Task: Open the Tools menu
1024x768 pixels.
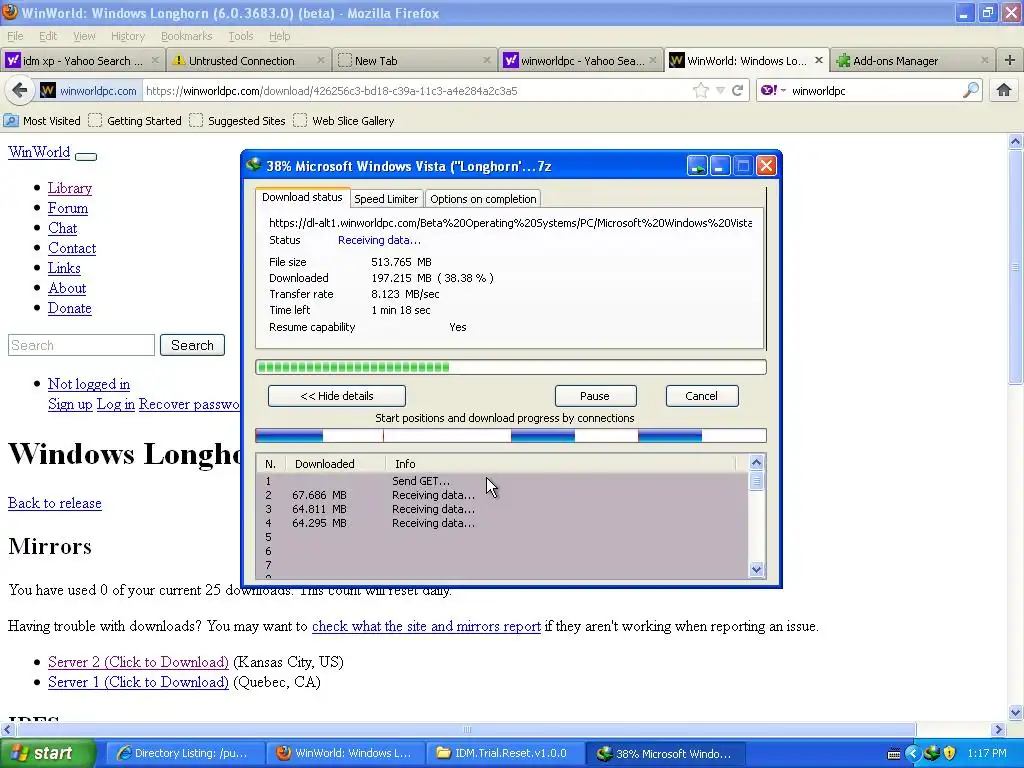Action: coord(240,36)
